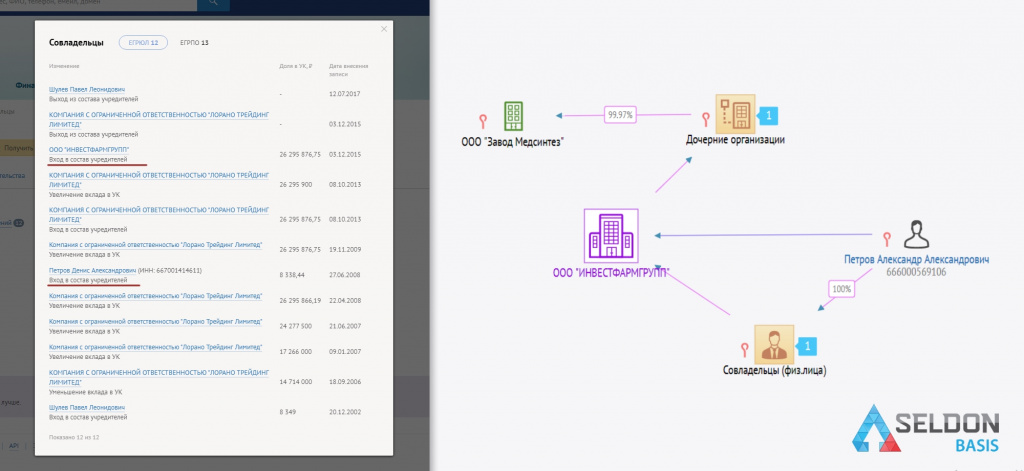Click the person icon of Петров Александр Александрович
Image resolution: width=1024 pixels, height=471 pixels.
916,234
